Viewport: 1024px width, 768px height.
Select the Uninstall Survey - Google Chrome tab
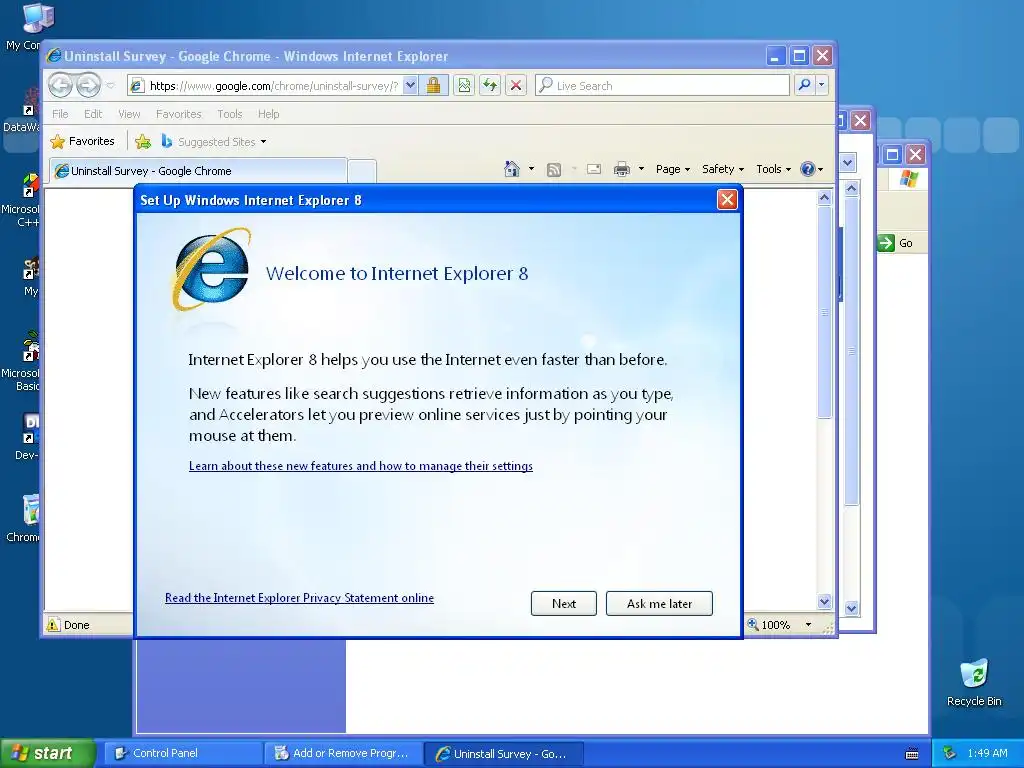pos(198,171)
